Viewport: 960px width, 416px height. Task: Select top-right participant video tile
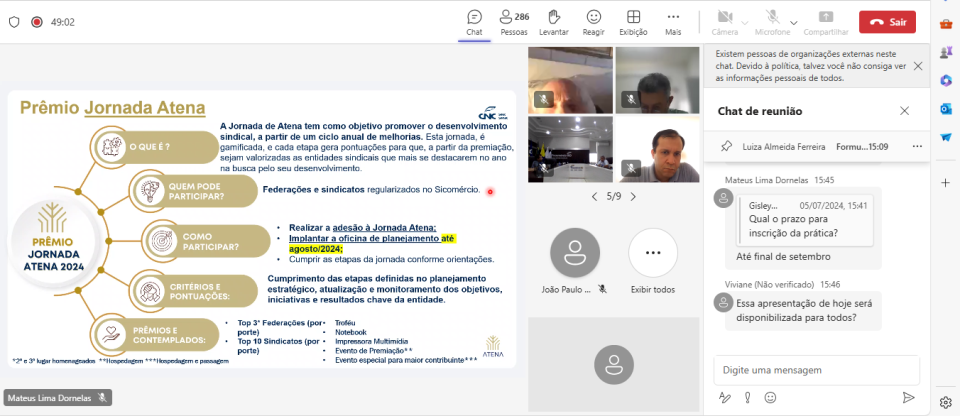point(657,80)
